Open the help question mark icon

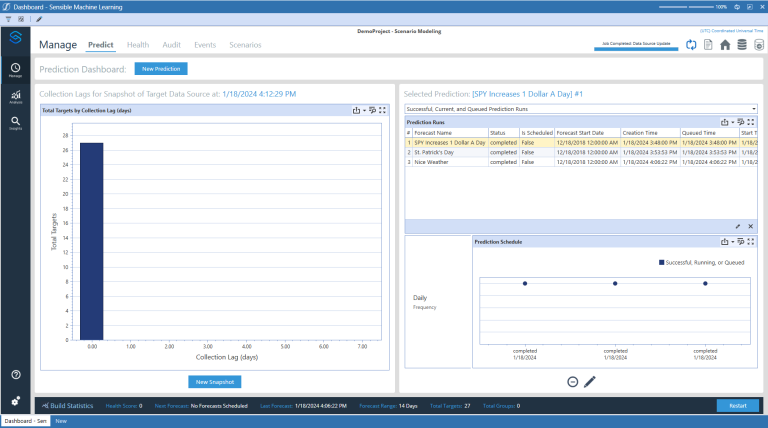[x=16, y=374]
